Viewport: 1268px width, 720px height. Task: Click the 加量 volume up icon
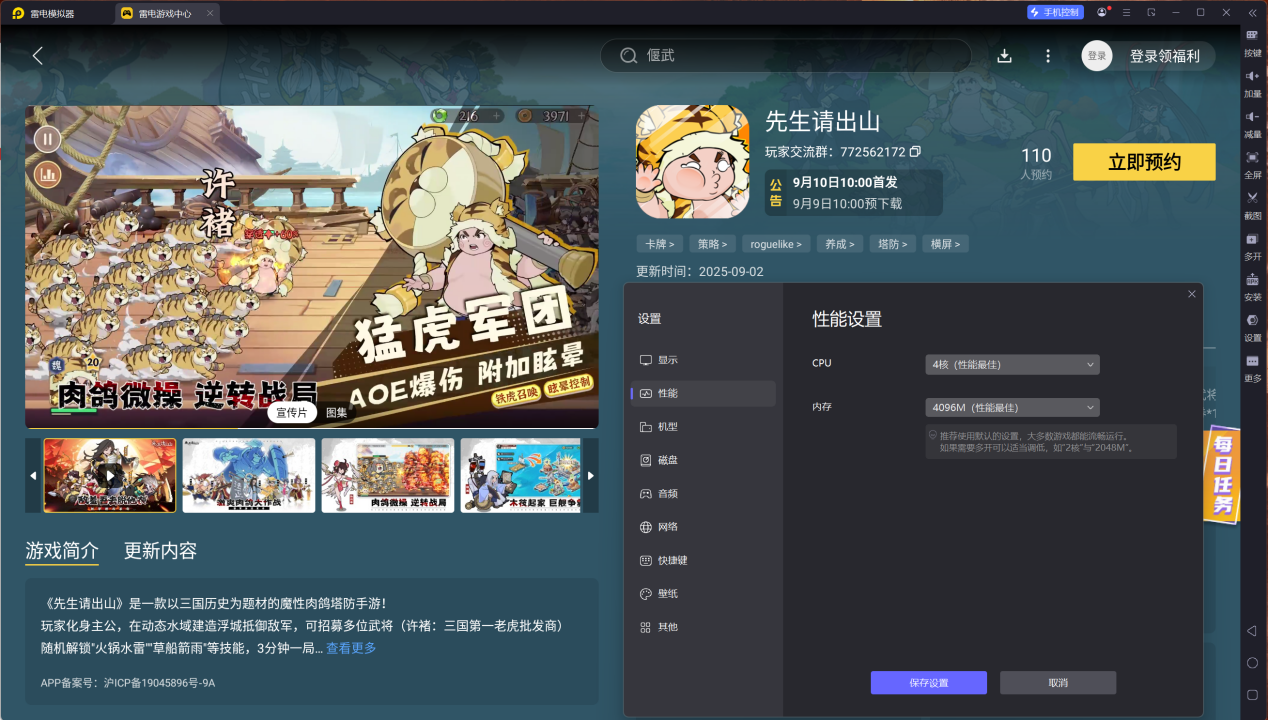pyautogui.click(x=1252, y=76)
